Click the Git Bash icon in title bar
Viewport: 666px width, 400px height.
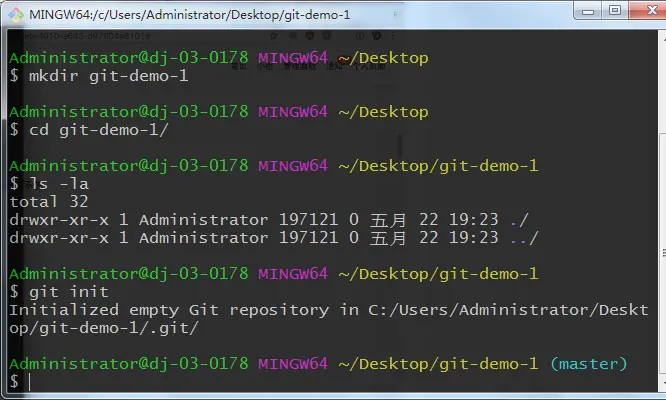(x=16, y=14)
